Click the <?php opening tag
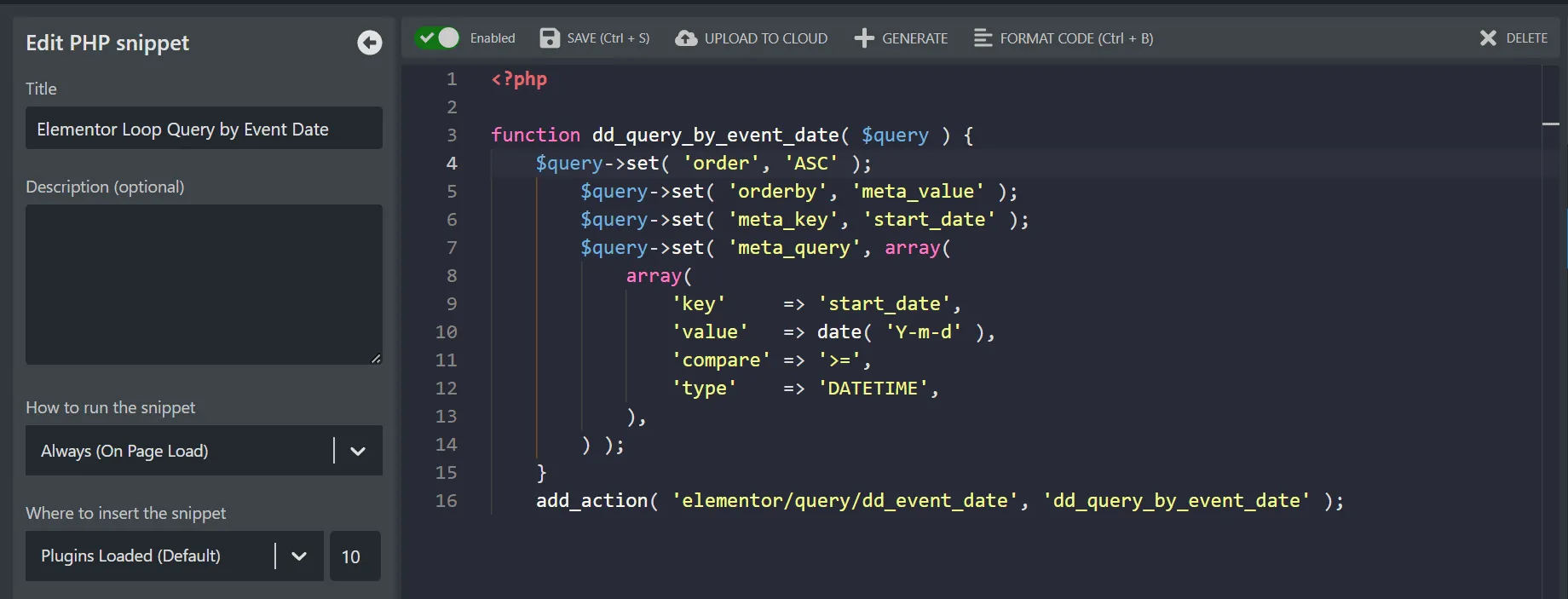This screenshot has height=599, width=1568. 519,79
